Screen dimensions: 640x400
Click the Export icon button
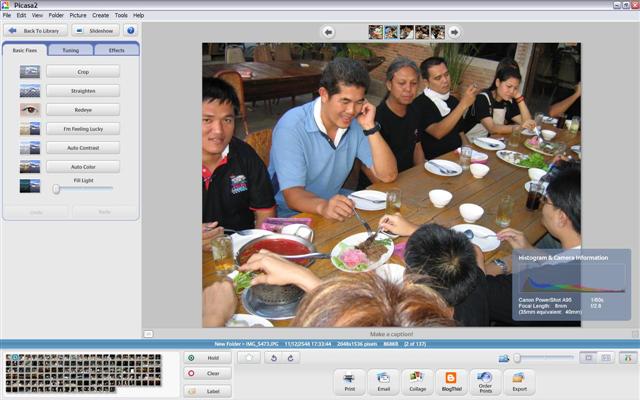(519, 381)
